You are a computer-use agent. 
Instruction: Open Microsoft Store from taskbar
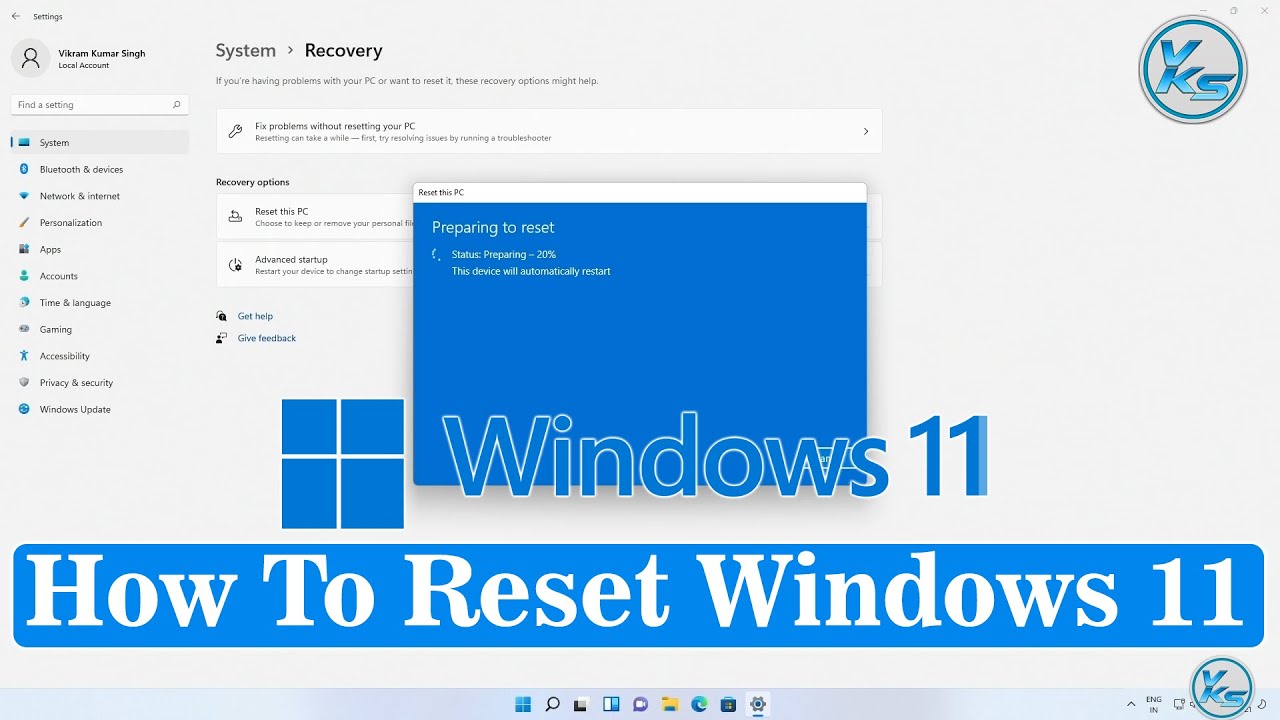point(729,704)
